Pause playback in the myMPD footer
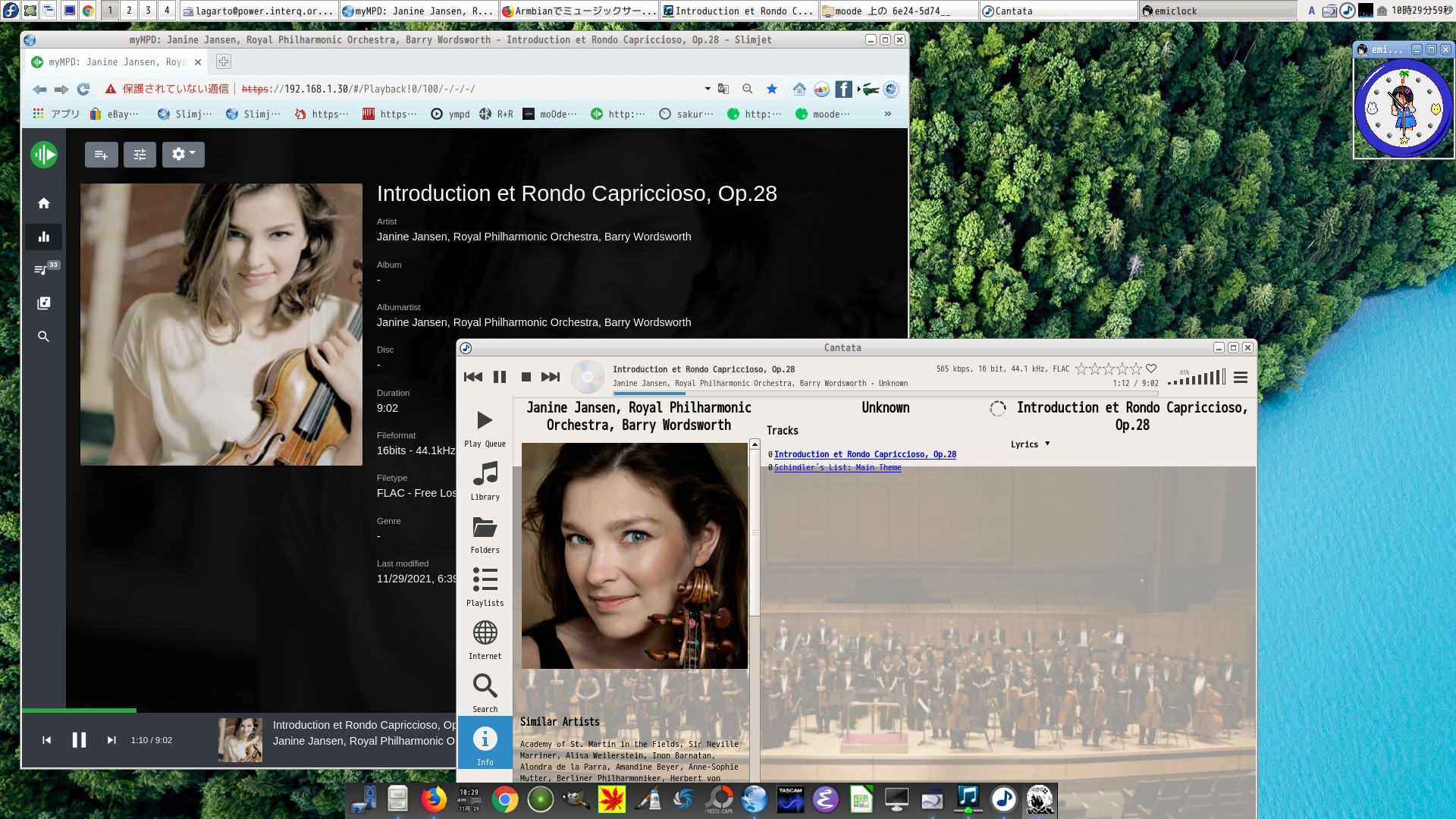Image resolution: width=1456 pixels, height=819 pixels. click(x=79, y=740)
